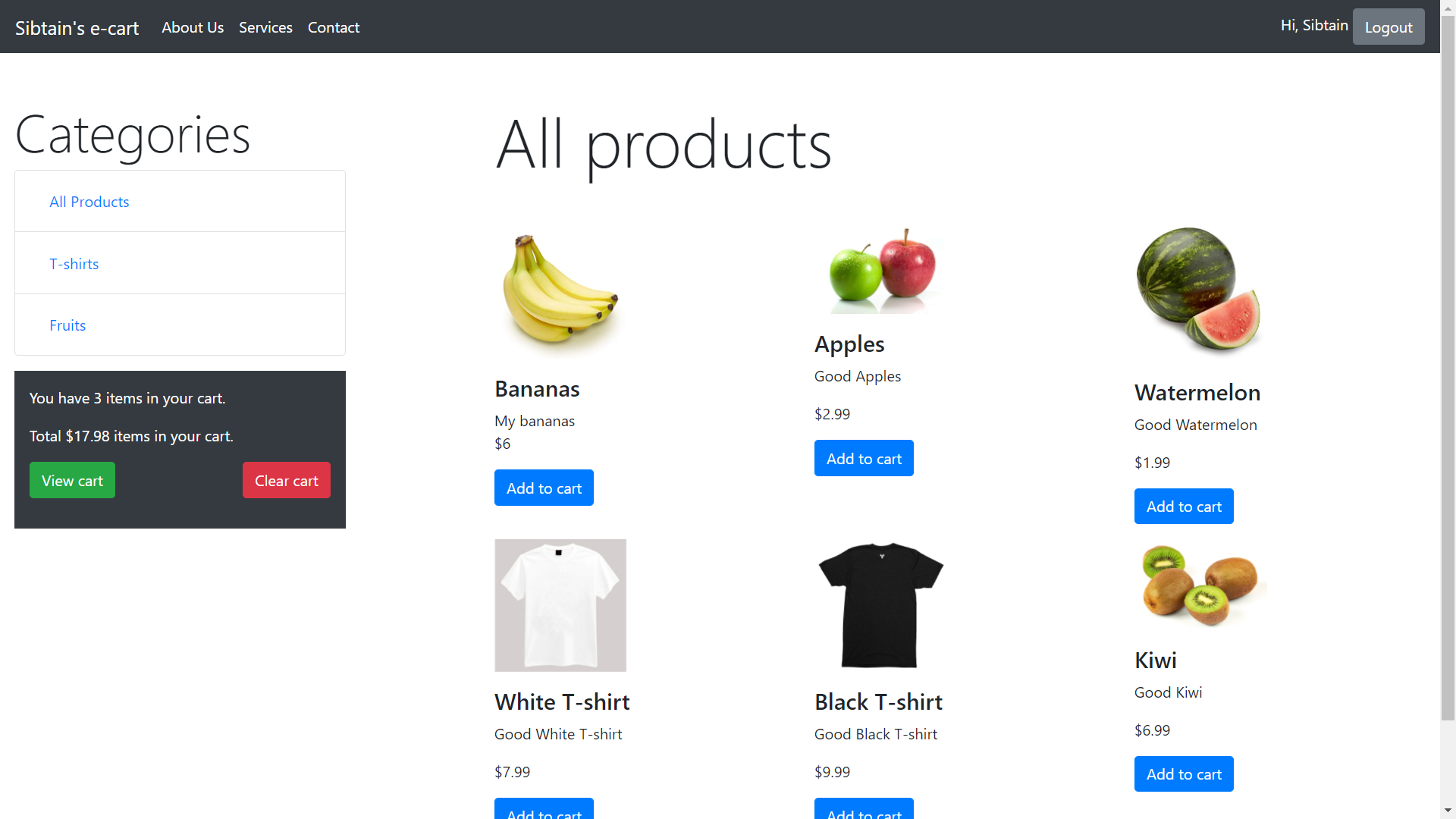Log out with the Logout button
Viewport: 1456px width, 819px height.
(1389, 27)
